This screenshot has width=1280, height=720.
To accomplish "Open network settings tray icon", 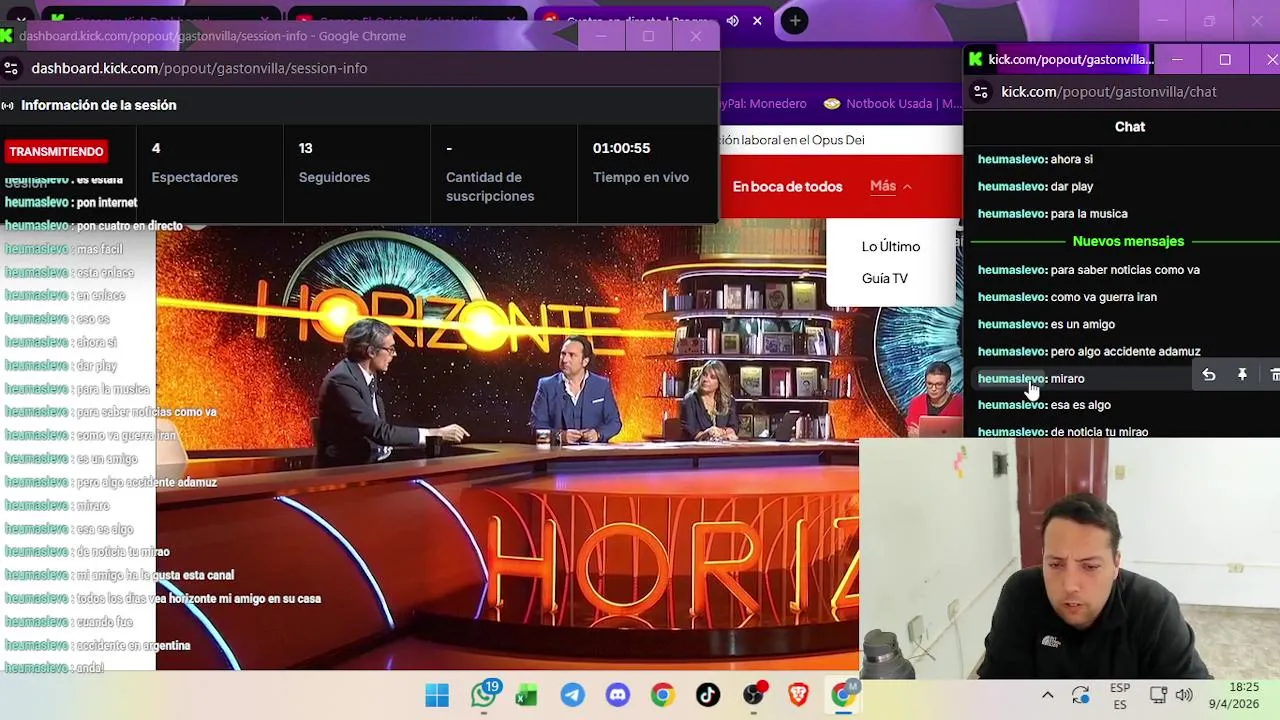I will [x=1158, y=695].
